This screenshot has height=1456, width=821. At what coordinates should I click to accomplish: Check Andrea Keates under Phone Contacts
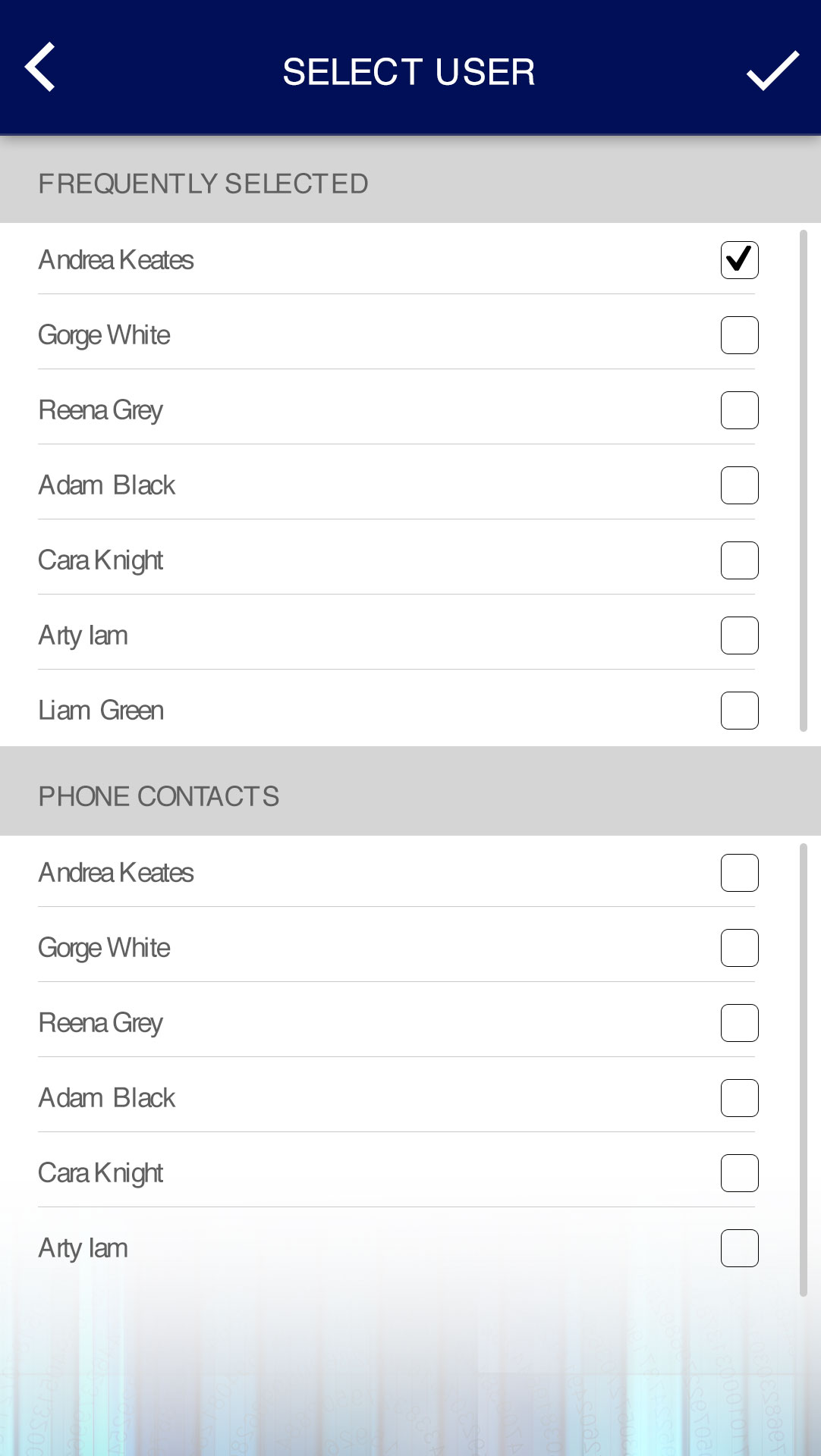pos(739,873)
